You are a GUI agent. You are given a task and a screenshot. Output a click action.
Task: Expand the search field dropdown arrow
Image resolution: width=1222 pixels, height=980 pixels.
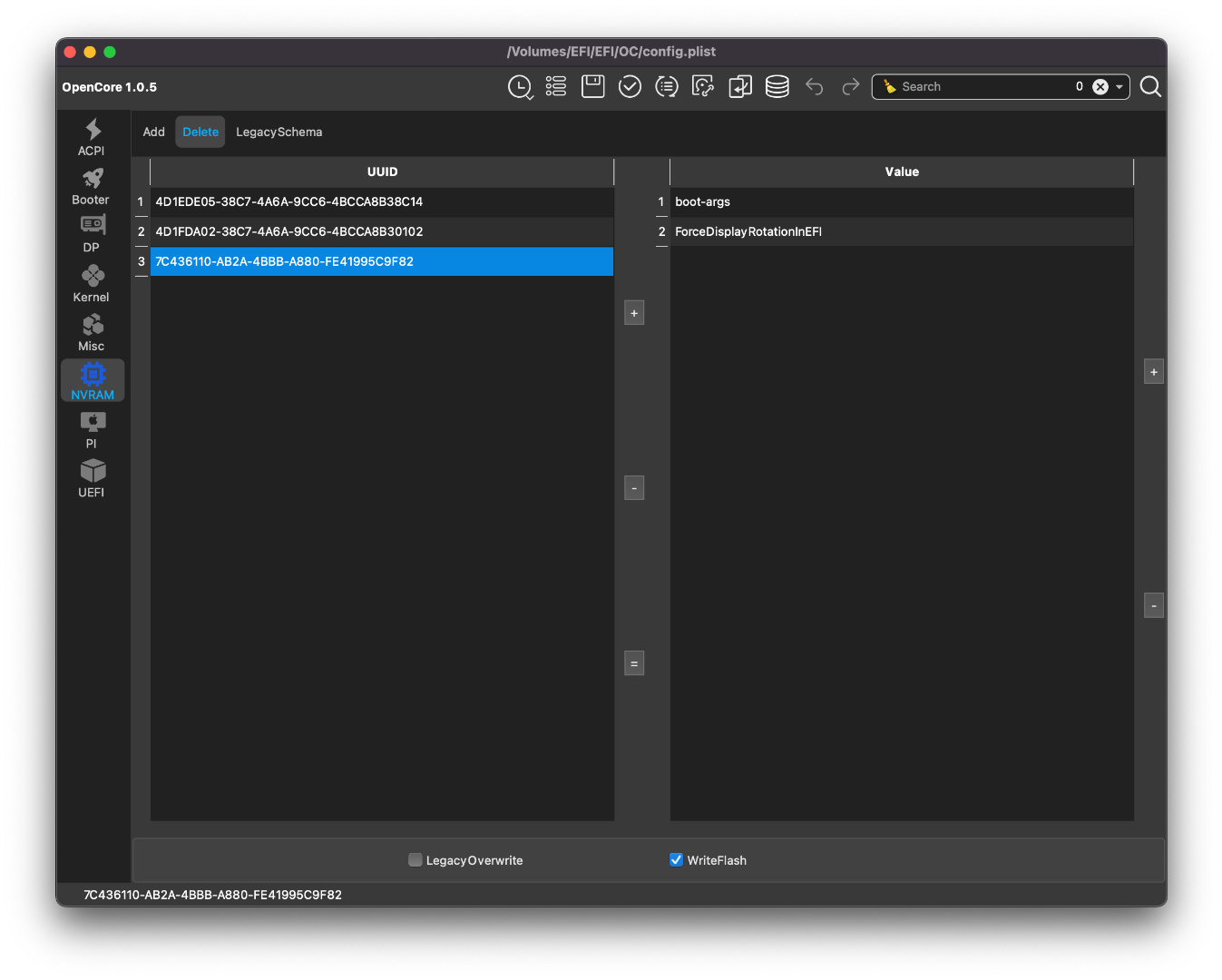pyautogui.click(x=1119, y=87)
